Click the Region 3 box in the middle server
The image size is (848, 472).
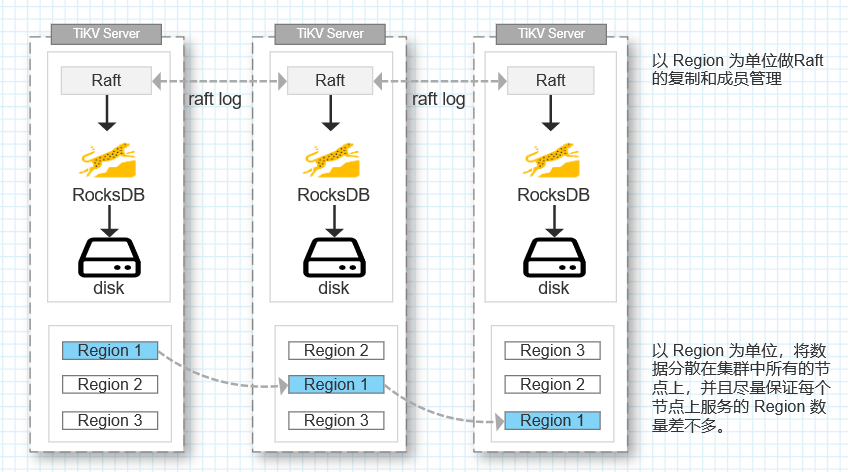tap(336, 421)
